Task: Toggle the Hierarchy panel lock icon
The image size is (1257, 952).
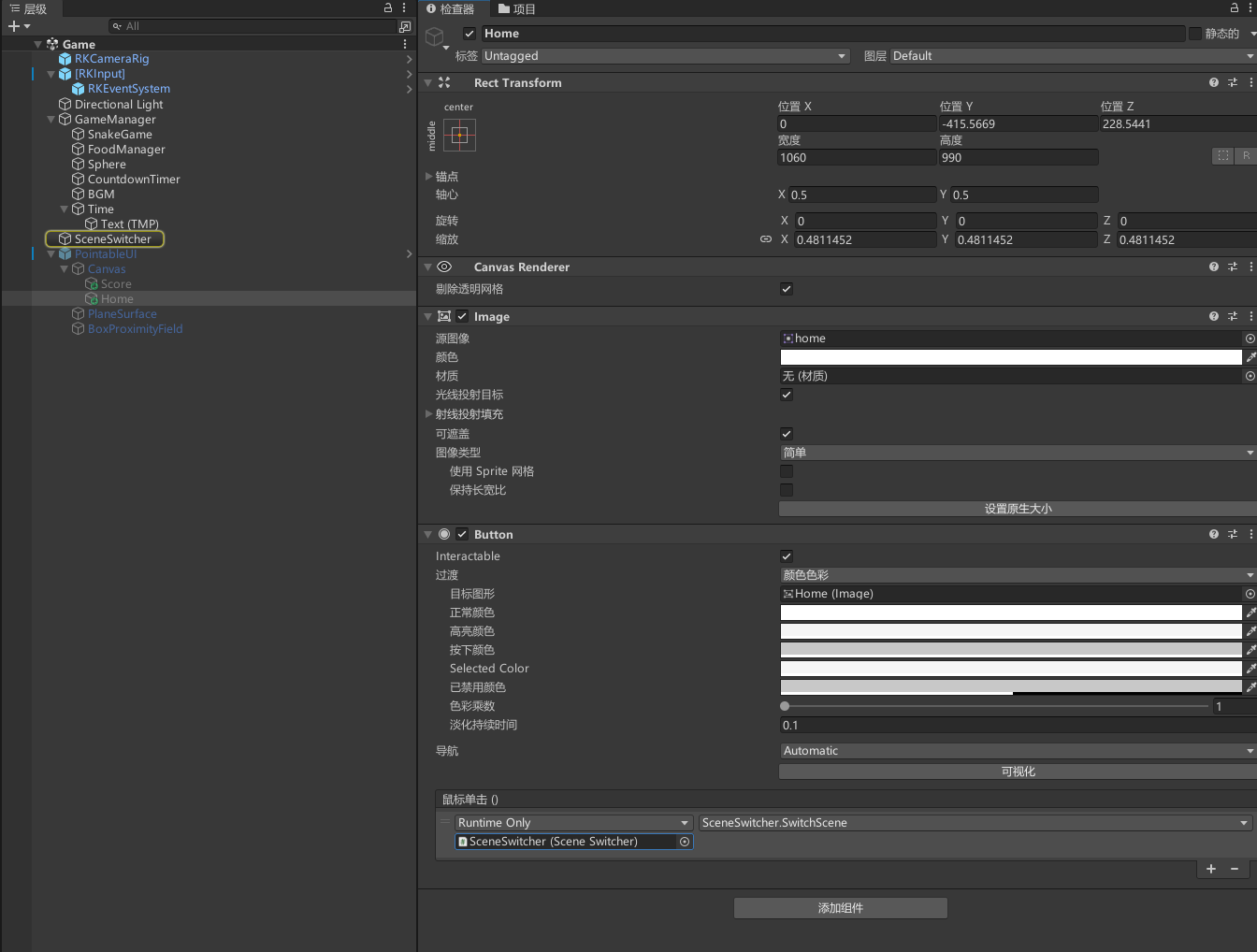Action: click(x=388, y=7)
